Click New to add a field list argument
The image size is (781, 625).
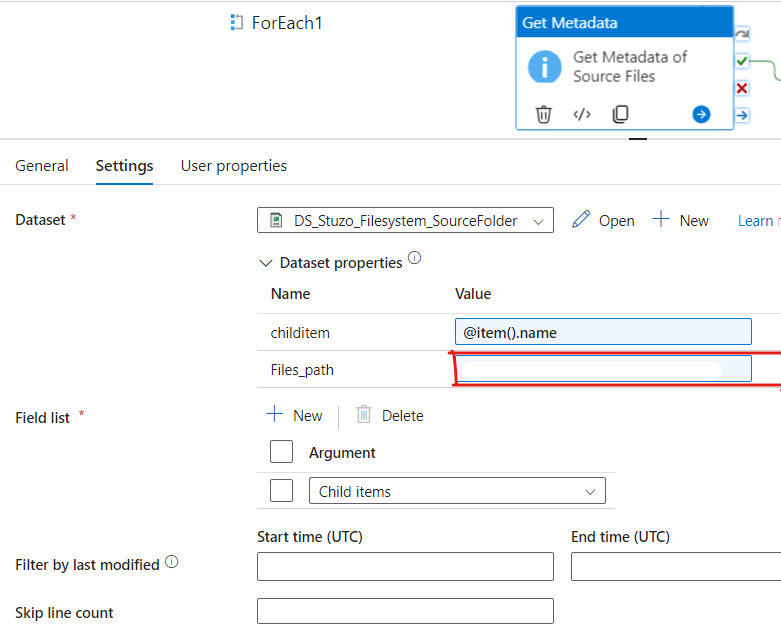(294, 415)
